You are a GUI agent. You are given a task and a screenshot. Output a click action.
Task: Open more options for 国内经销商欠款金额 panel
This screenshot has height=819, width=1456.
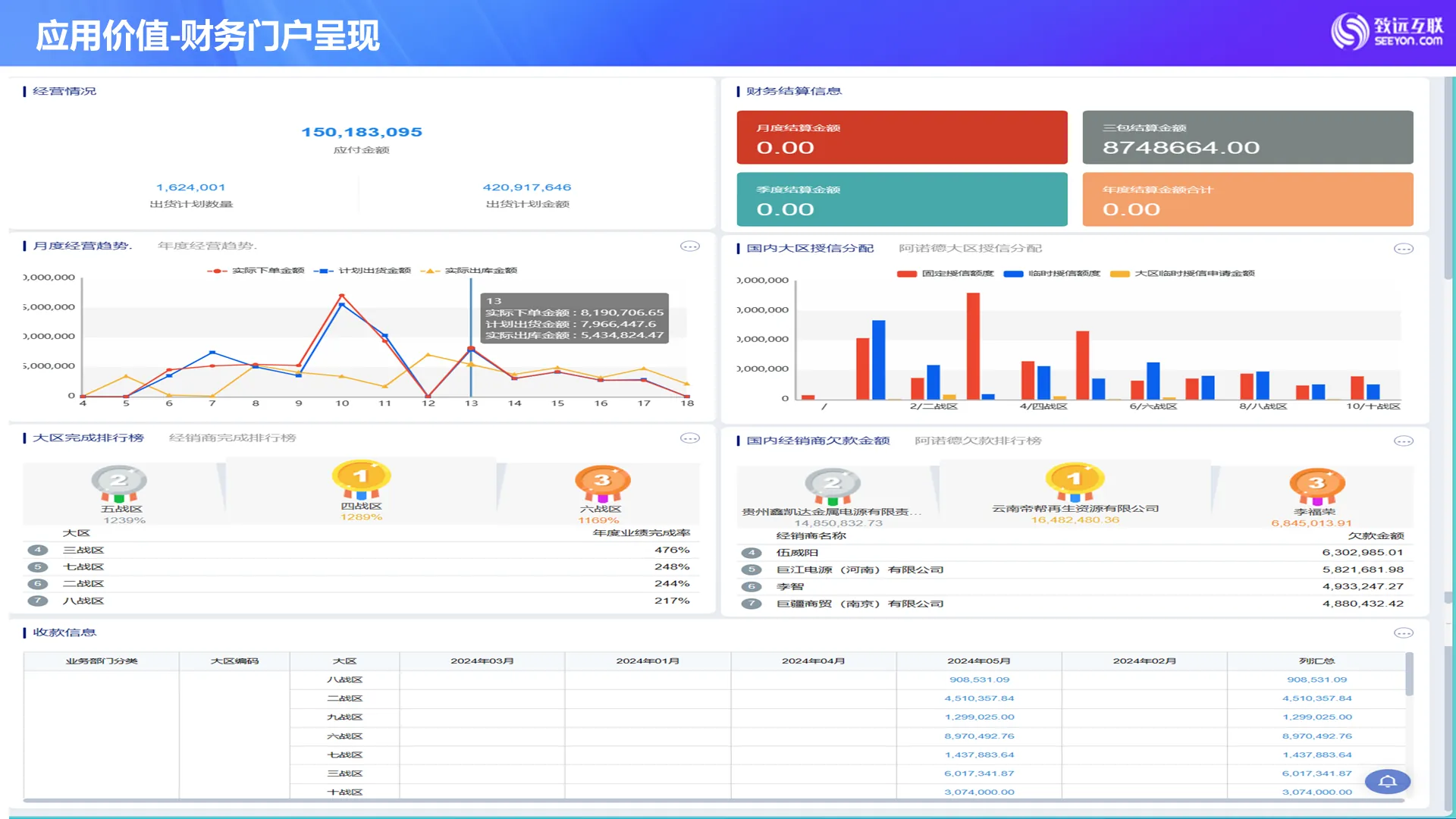click(x=1404, y=441)
